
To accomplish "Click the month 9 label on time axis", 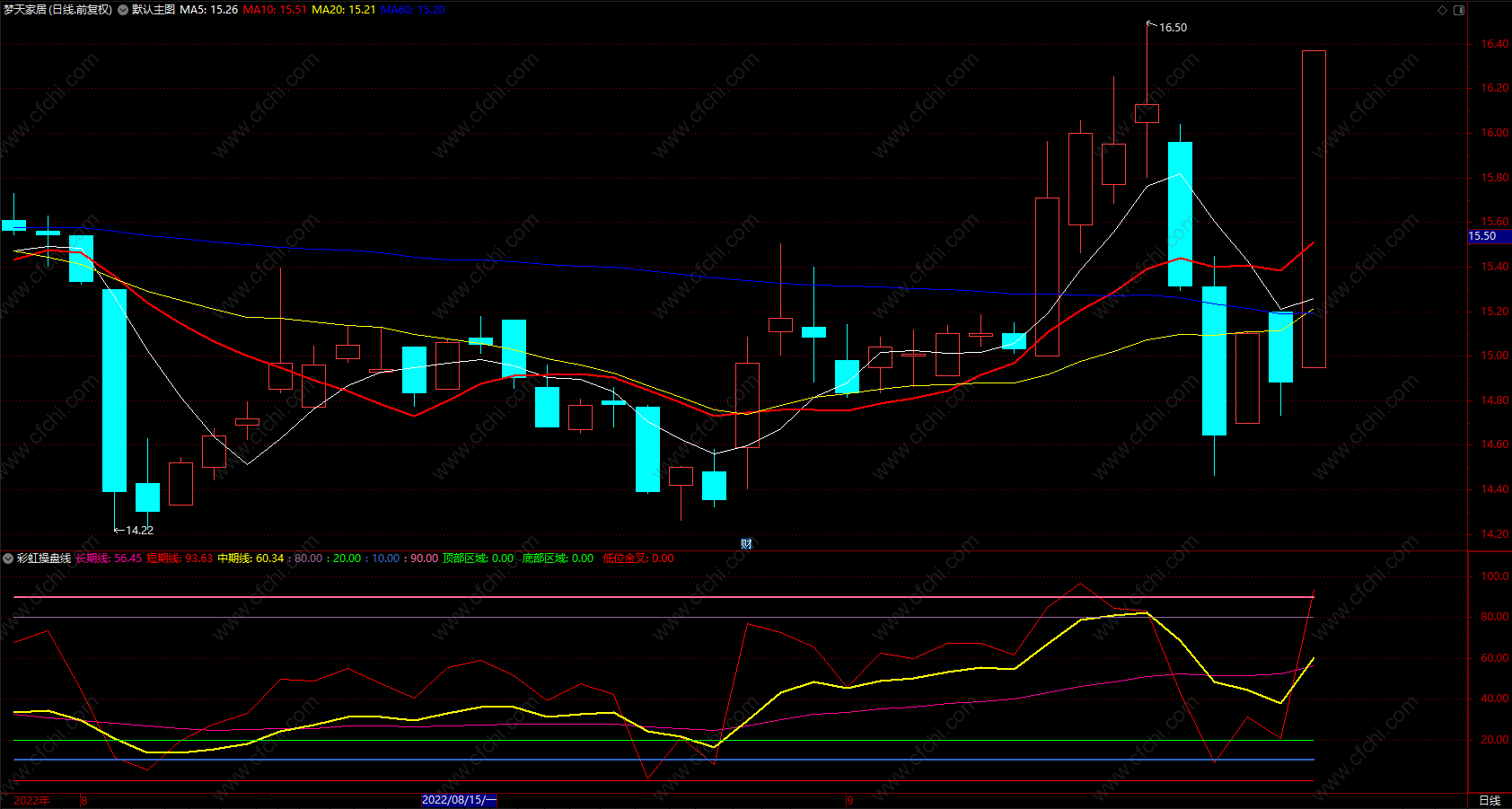I will (849, 800).
